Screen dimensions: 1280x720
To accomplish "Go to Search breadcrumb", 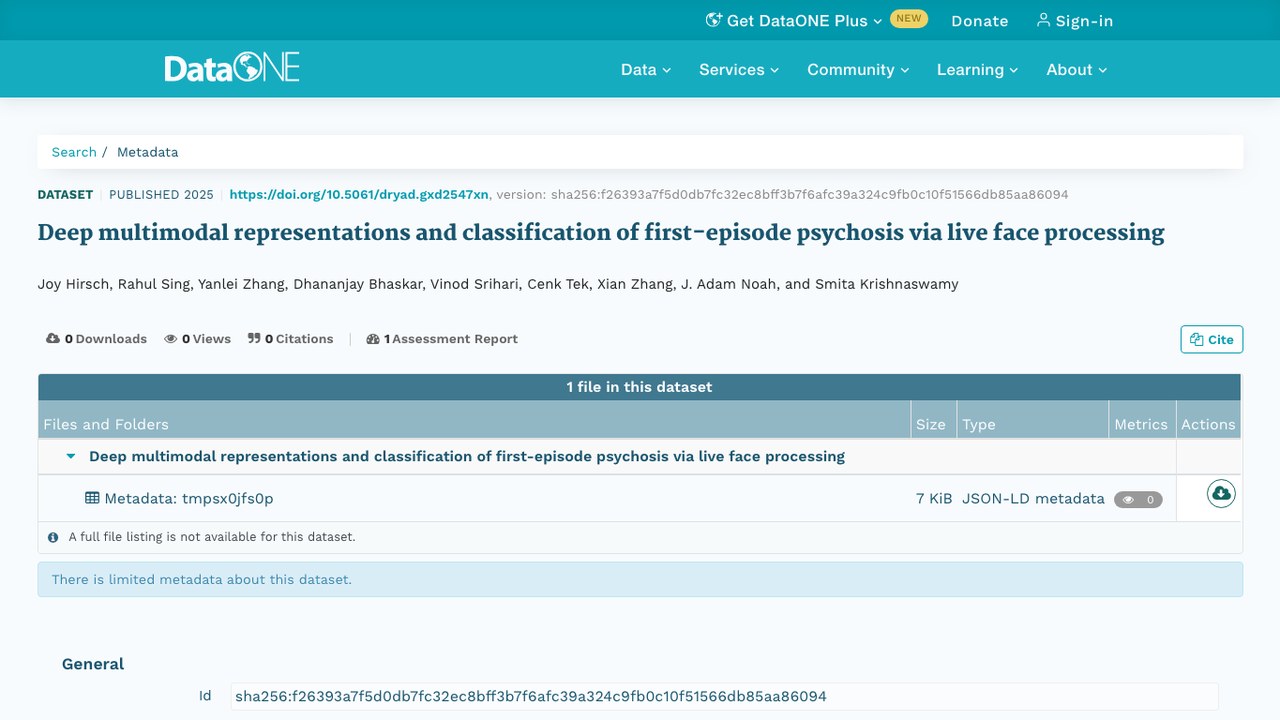I will [x=74, y=152].
